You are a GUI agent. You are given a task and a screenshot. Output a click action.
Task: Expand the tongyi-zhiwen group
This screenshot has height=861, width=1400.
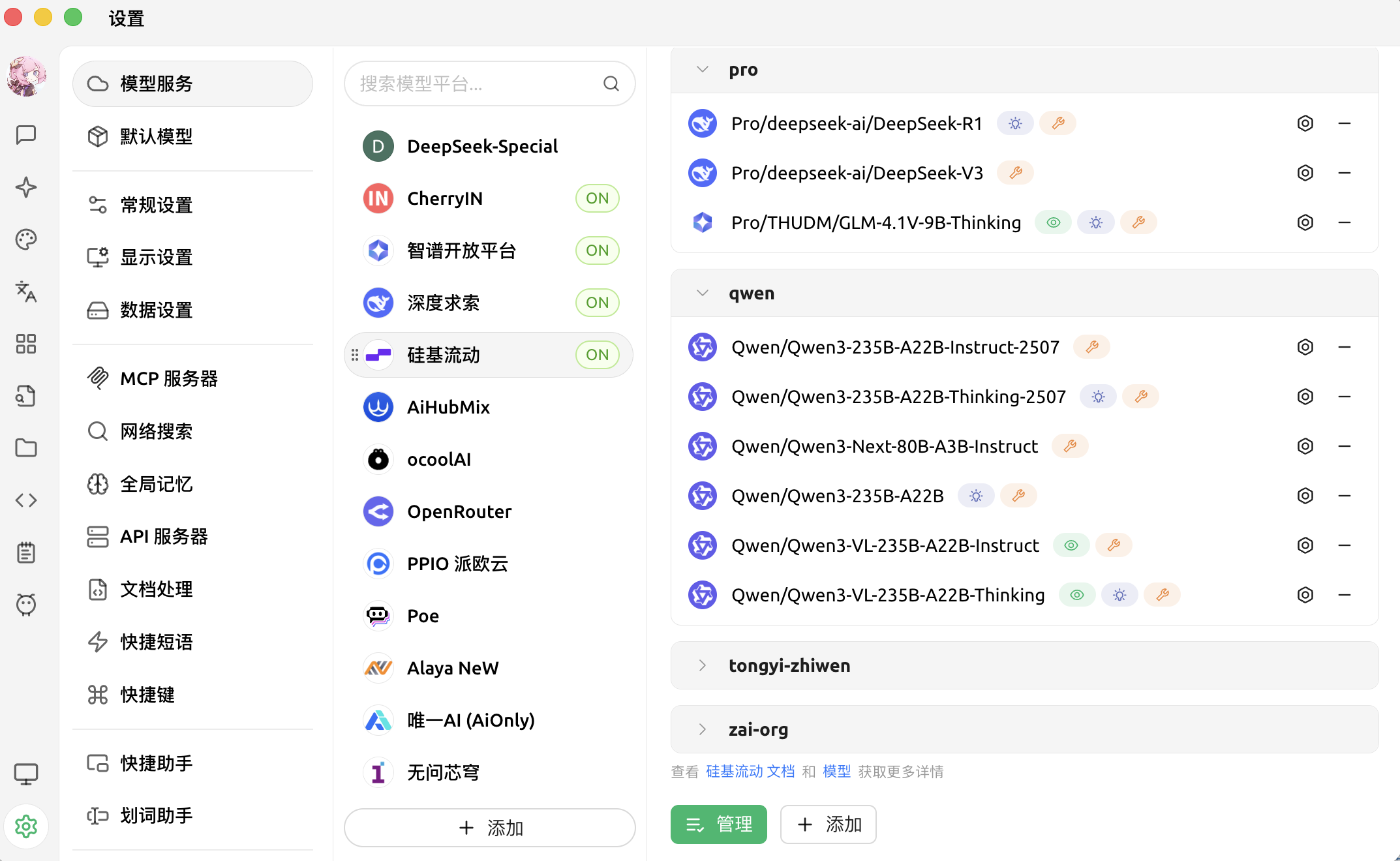(703, 665)
